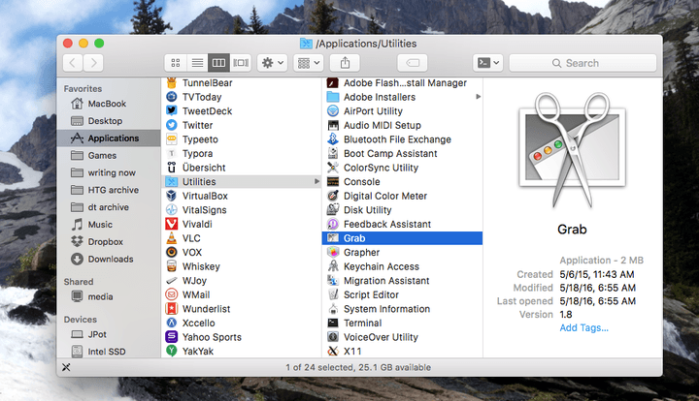Open the Arrange items dropdown
Viewport: 699px width, 401px height.
pyautogui.click(x=308, y=63)
